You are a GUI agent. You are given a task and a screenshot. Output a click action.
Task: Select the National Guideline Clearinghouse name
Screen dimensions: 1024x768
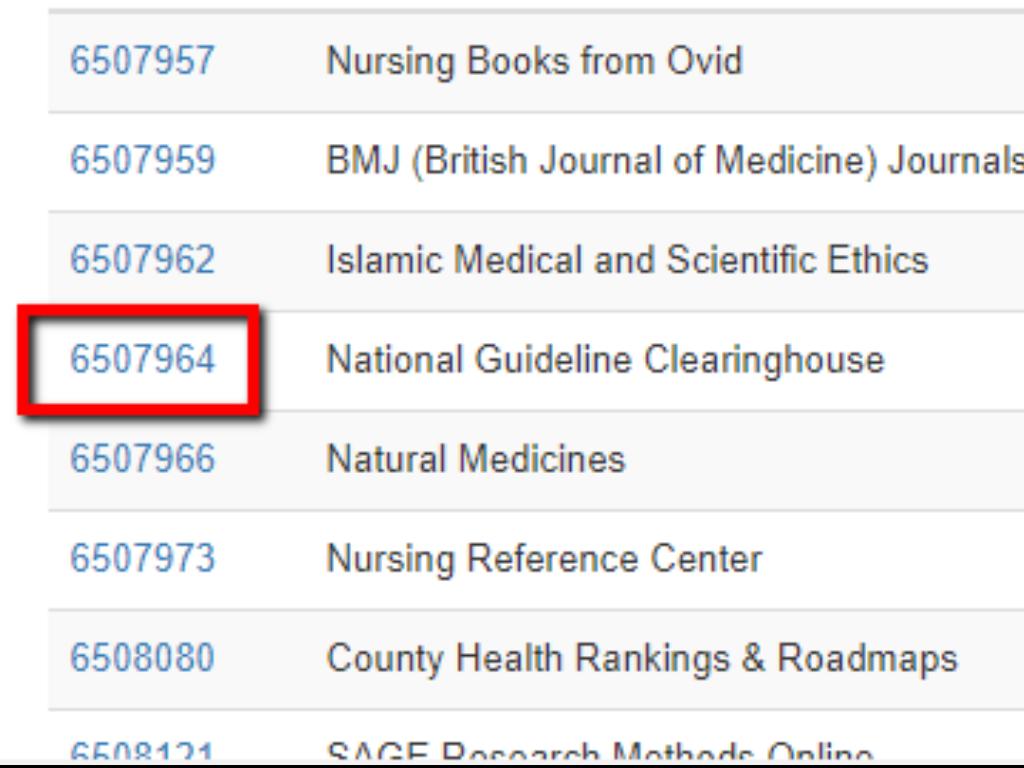click(x=605, y=360)
